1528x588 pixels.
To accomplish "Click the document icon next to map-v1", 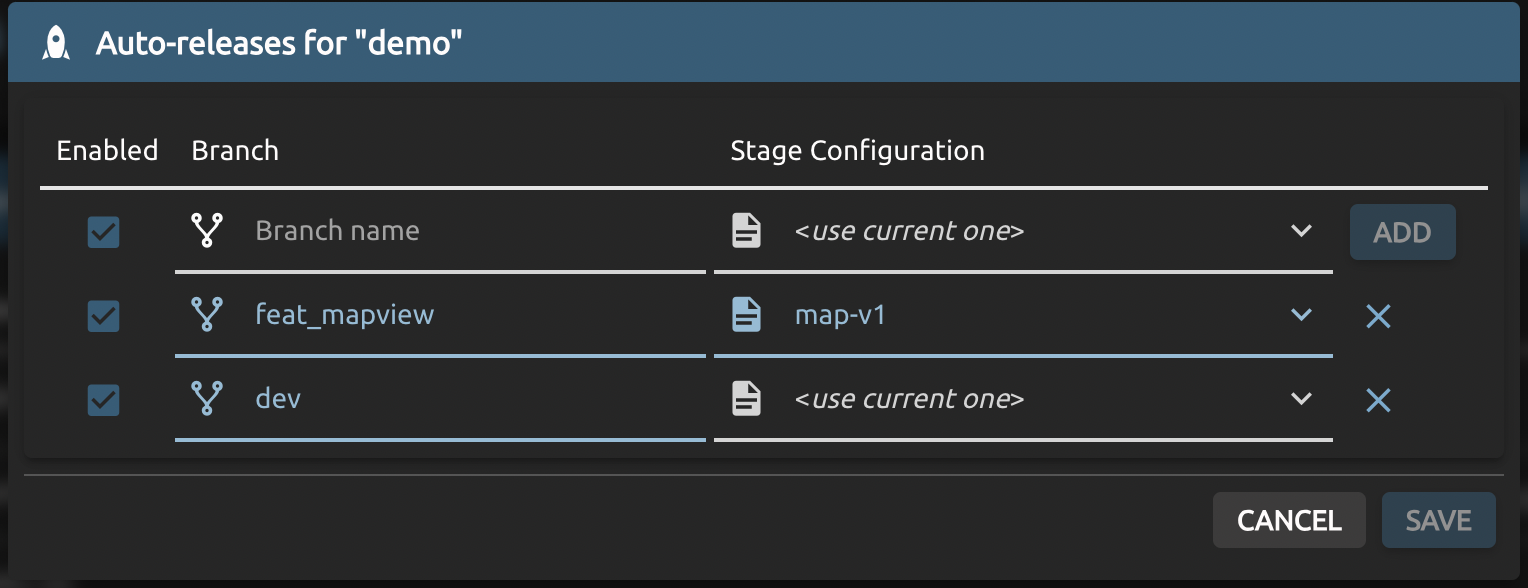I will point(746,315).
